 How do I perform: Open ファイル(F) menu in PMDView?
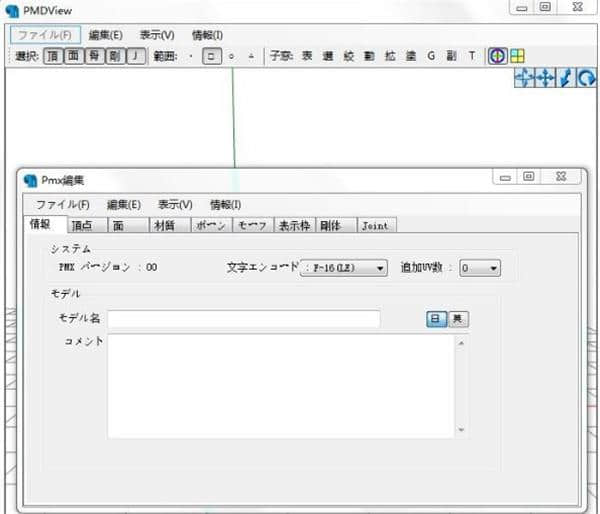(x=43, y=35)
